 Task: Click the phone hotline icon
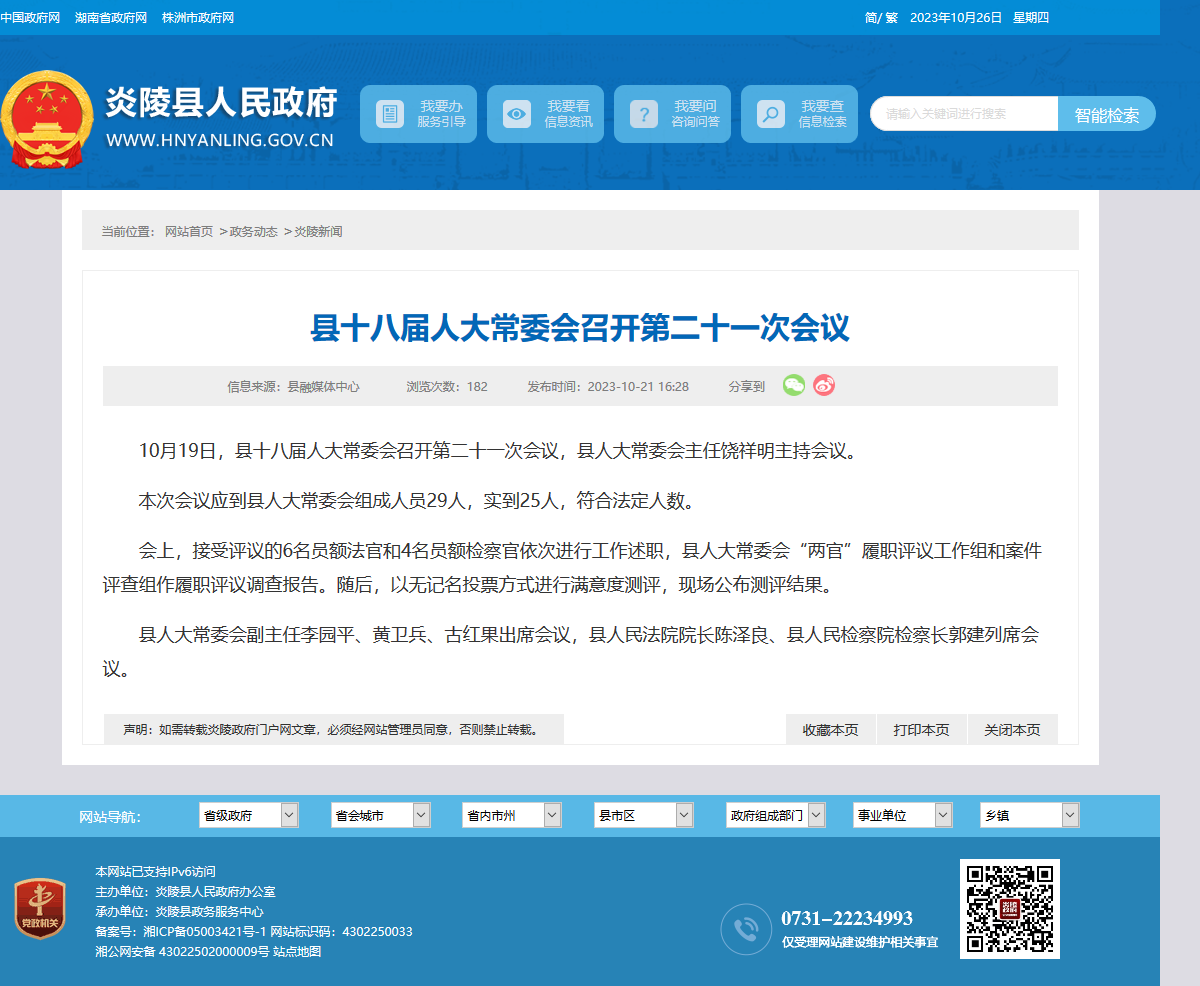746,930
